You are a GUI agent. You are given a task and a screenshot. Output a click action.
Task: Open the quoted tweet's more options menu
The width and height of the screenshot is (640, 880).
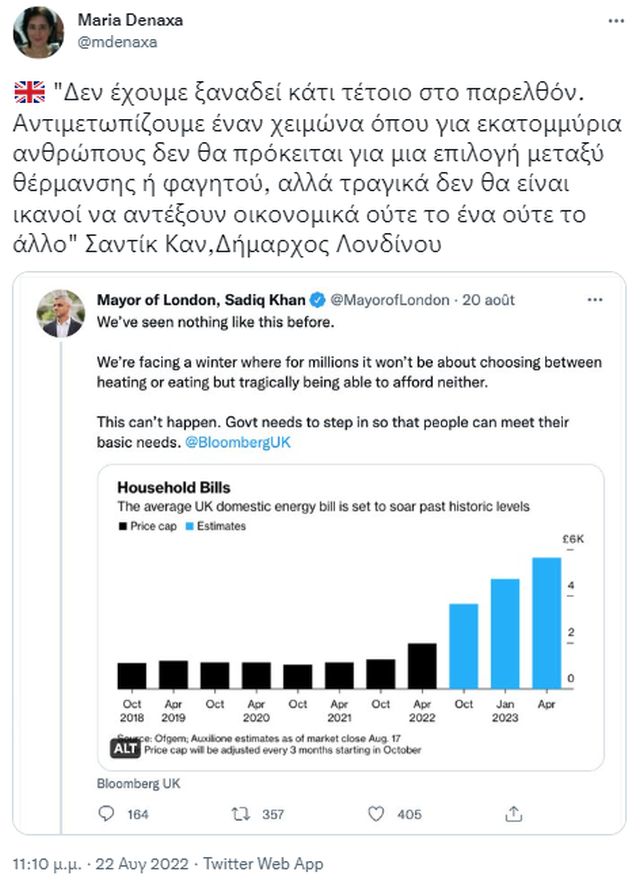click(594, 300)
